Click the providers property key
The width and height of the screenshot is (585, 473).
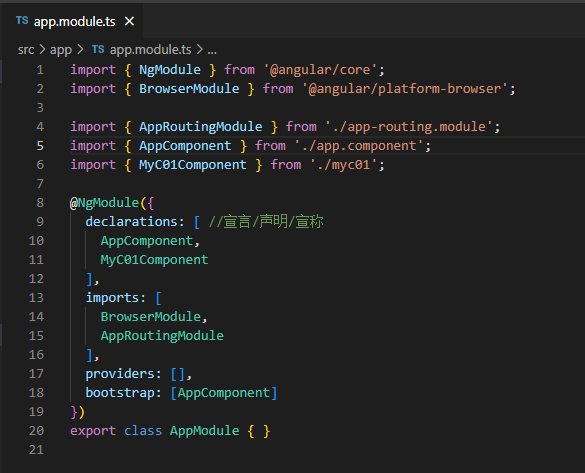tap(120, 374)
